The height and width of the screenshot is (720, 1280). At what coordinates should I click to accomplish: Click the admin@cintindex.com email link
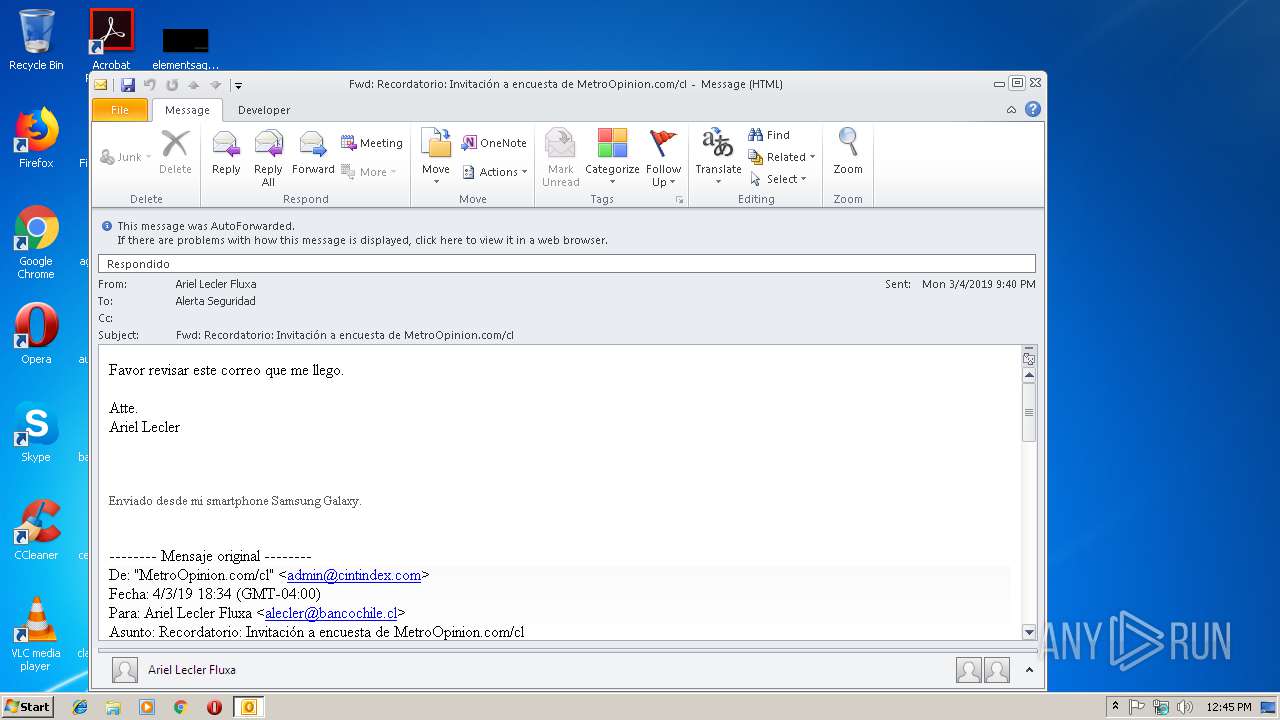[354, 575]
